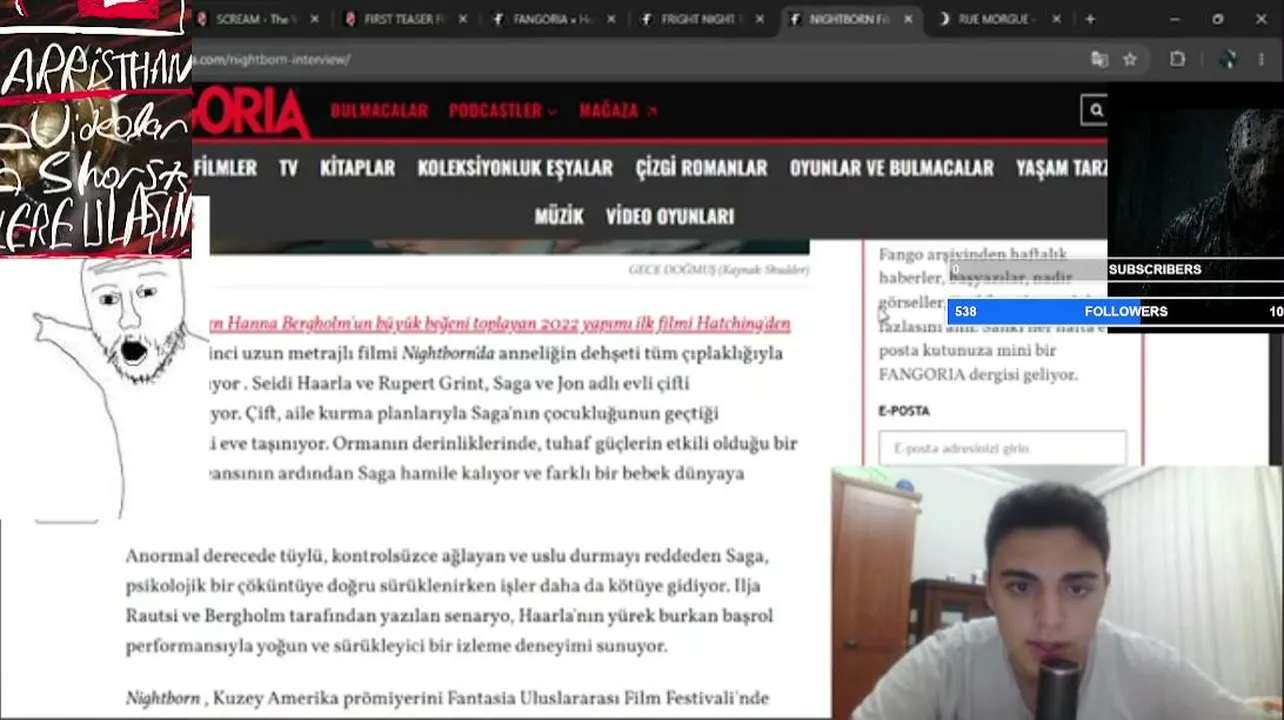Open the BULMACALAR link
The height and width of the screenshot is (720, 1284).
pos(379,110)
